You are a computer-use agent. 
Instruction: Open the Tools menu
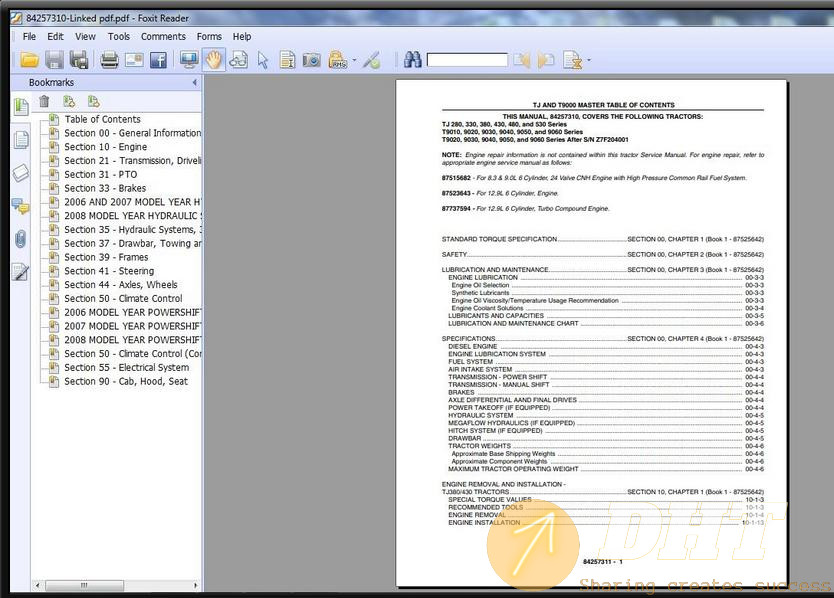(x=119, y=36)
